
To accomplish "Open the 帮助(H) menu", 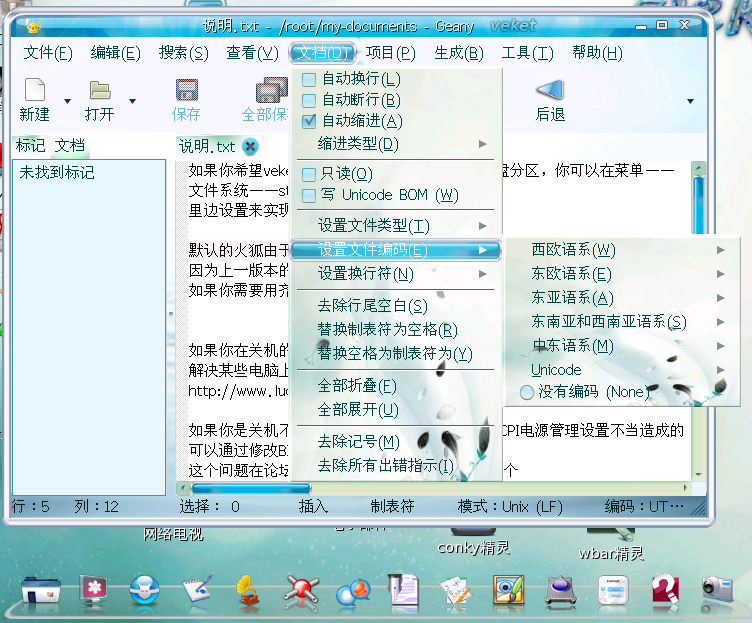I will point(597,53).
